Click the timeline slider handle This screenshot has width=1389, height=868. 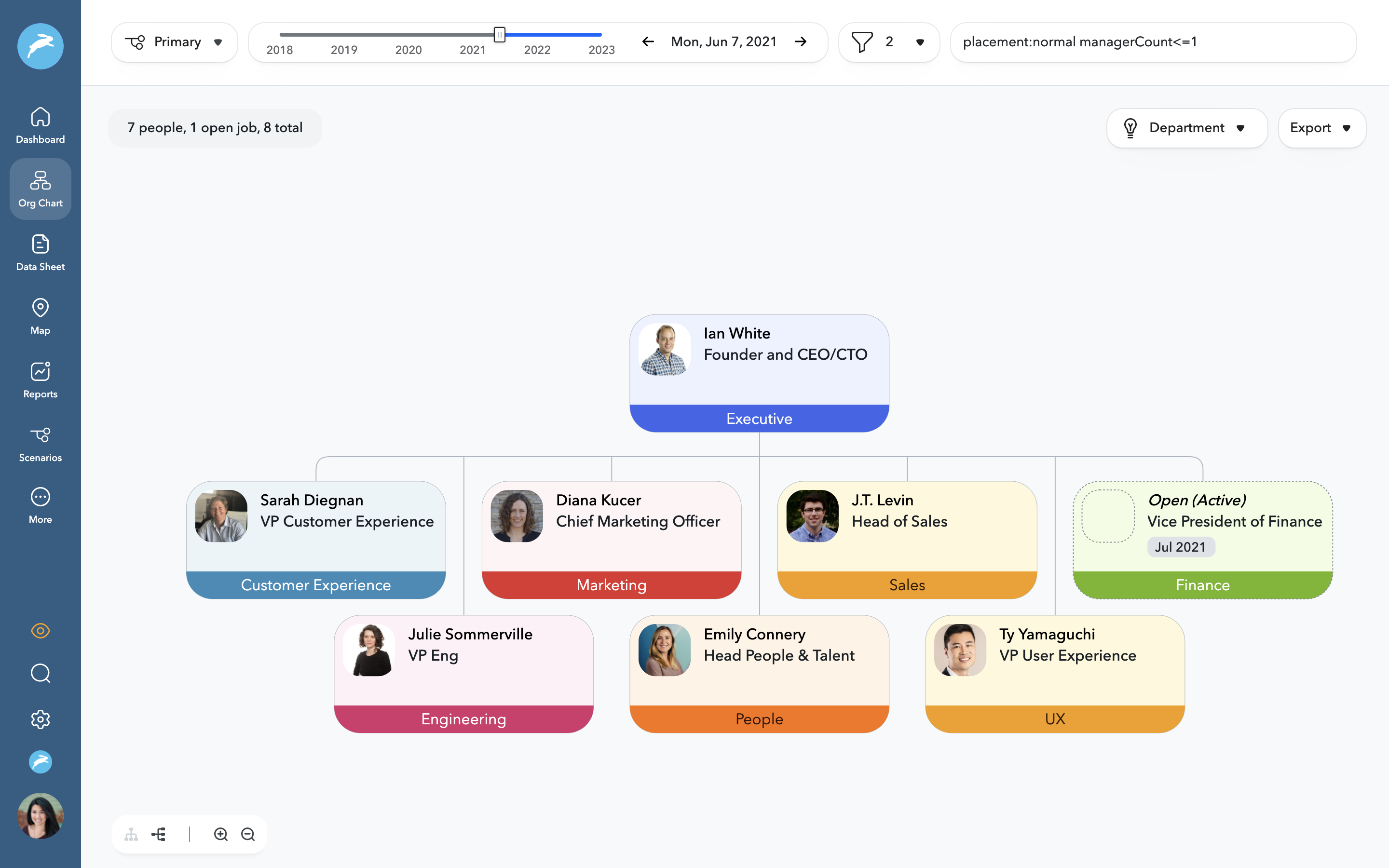tap(499, 35)
